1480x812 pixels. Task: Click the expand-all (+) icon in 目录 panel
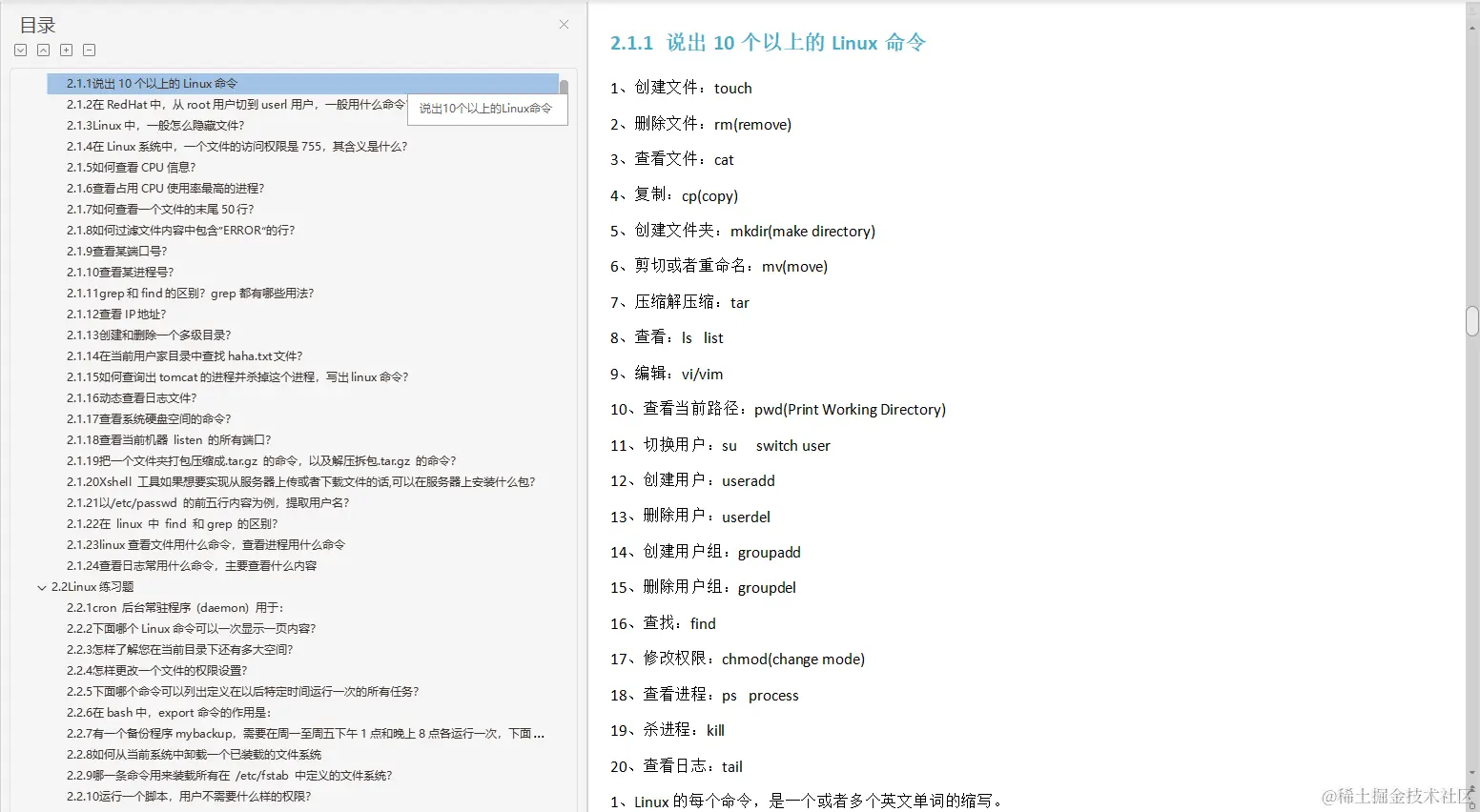[66, 50]
